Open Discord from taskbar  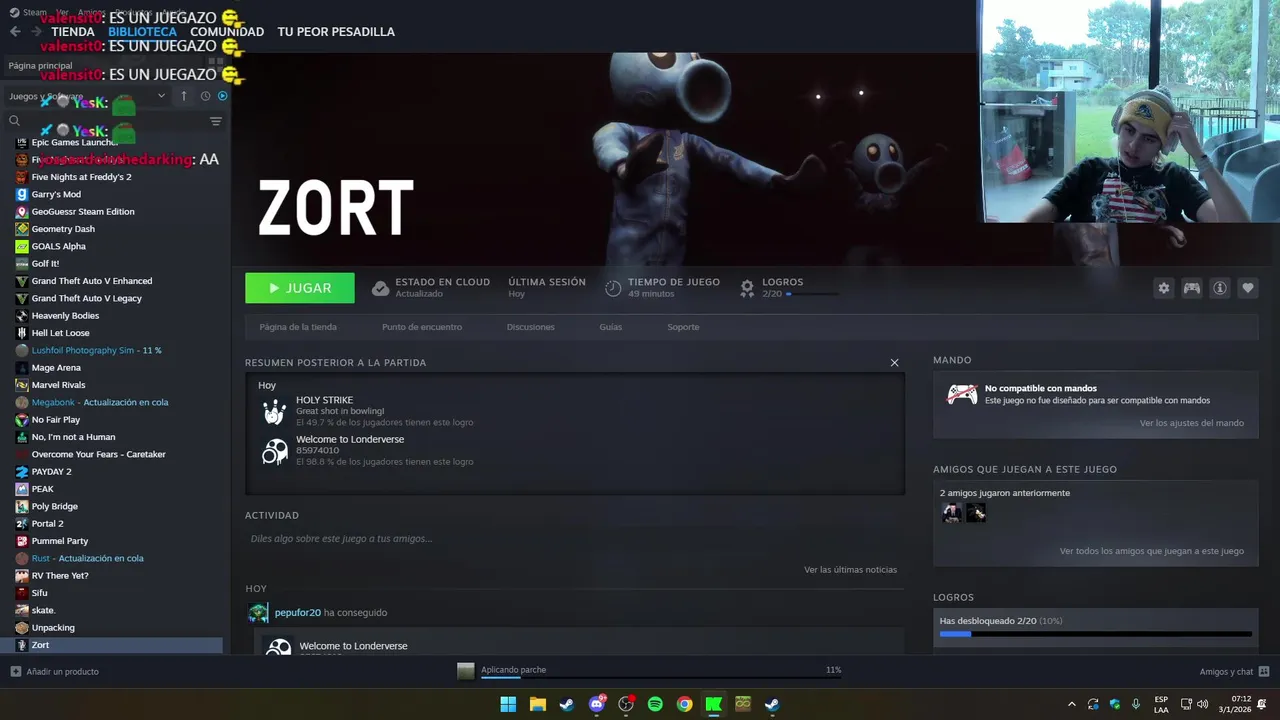pos(597,704)
